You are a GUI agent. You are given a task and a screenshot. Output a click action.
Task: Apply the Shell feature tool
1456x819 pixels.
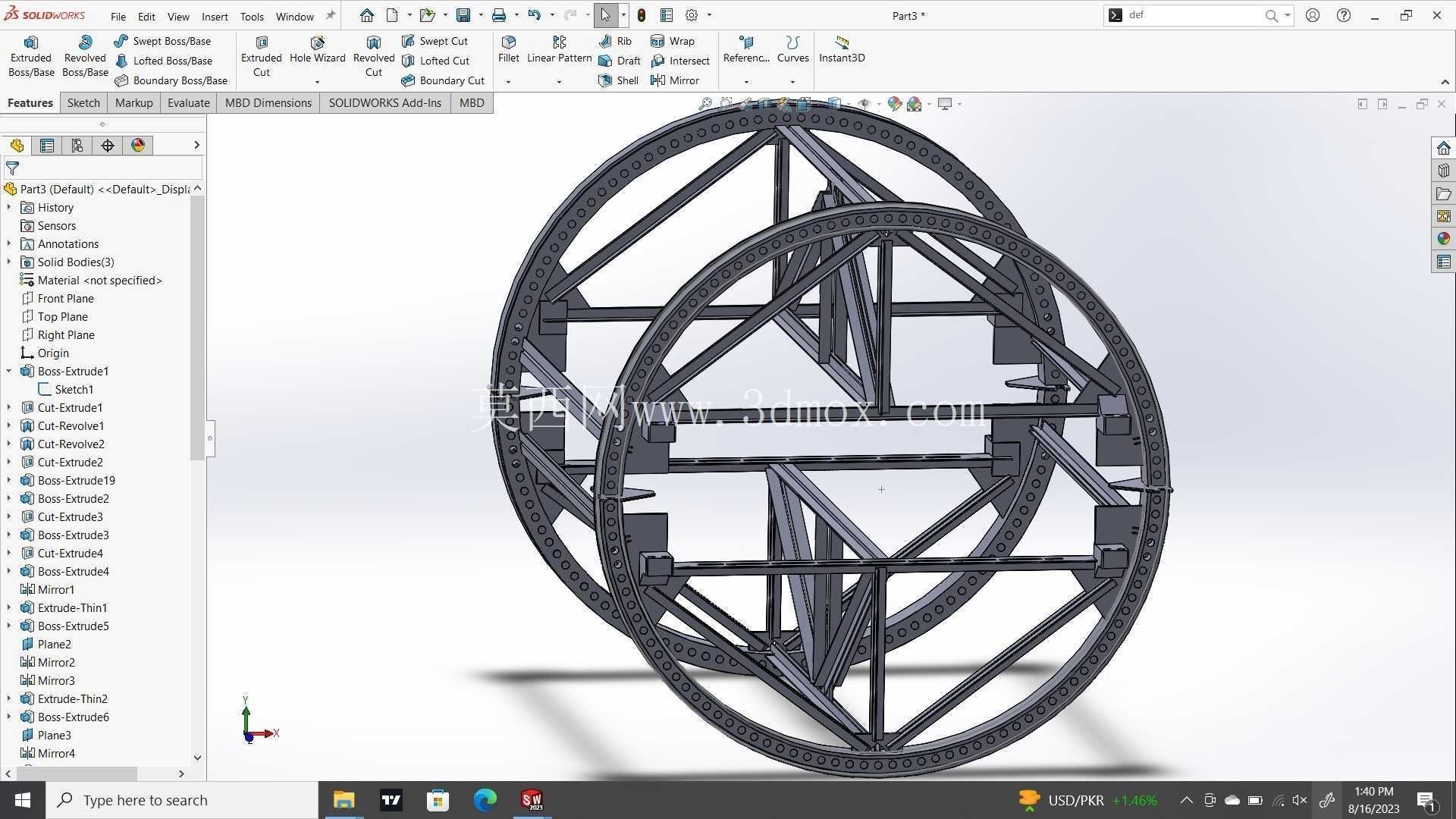click(619, 80)
